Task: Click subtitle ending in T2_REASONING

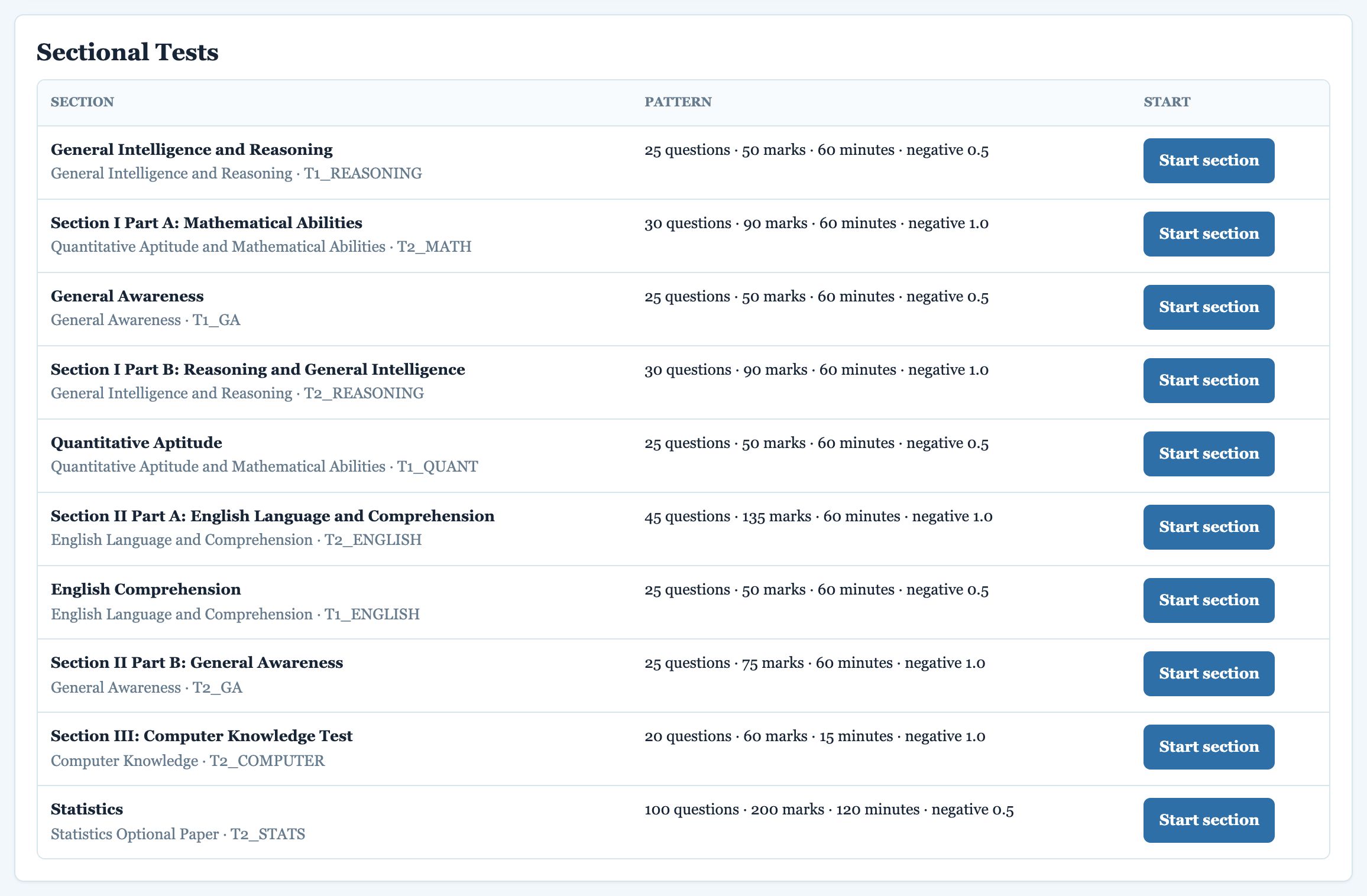Action: (237, 393)
